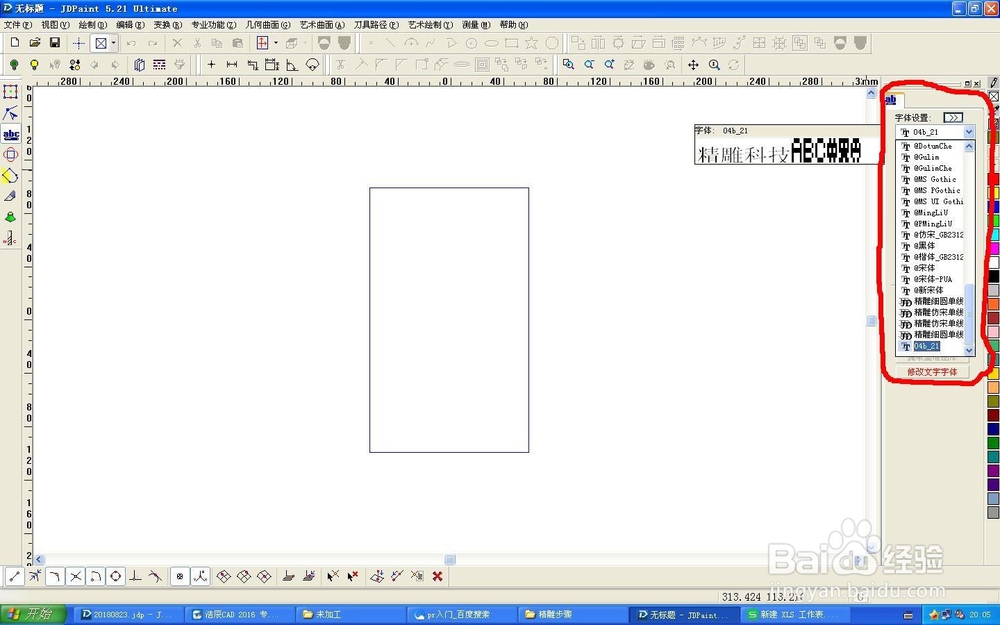1000x625 pixels.
Task: Open the 视图 menu
Action: pyautogui.click(x=55, y=25)
